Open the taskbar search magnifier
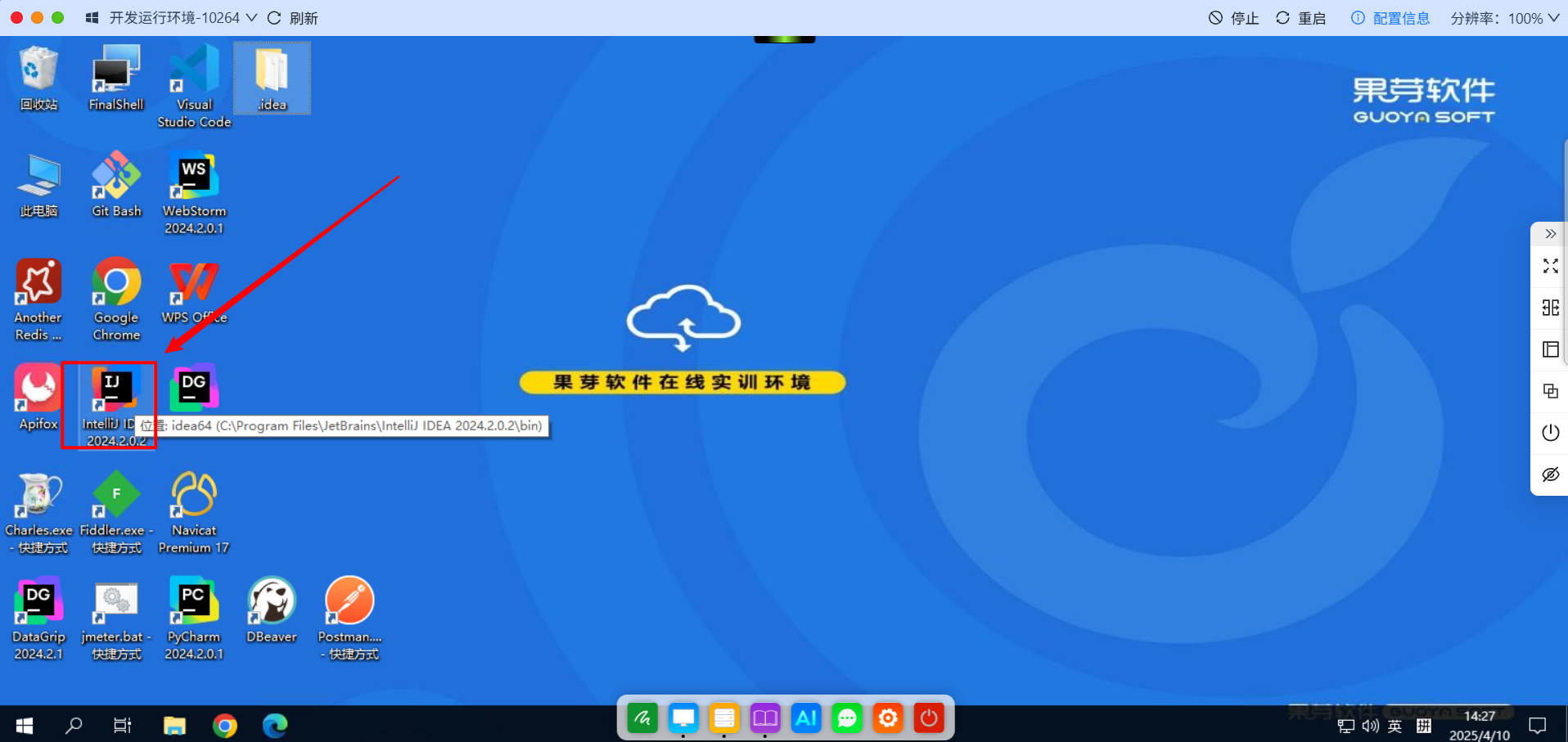The height and width of the screenshot is (742, 1568). [74, 725]
